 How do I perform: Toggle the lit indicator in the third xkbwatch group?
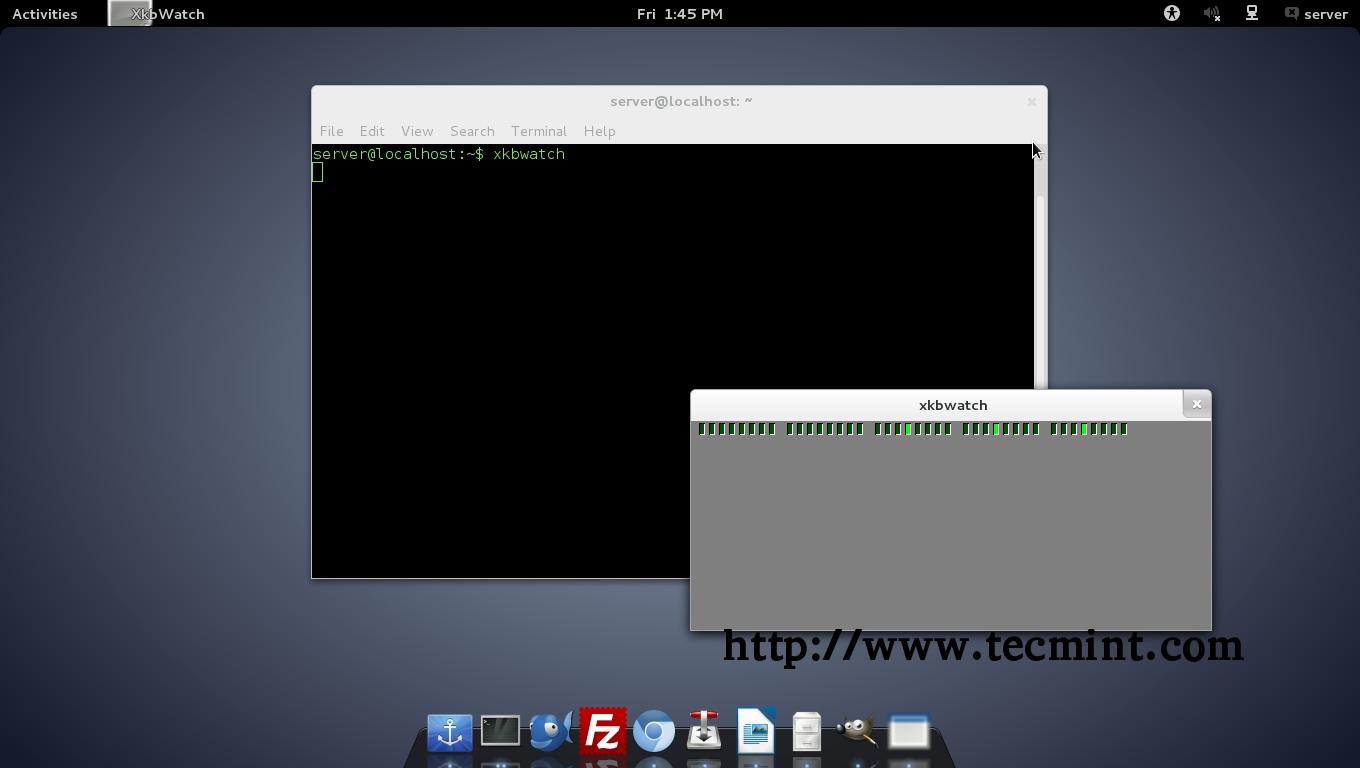click(909, 429)
